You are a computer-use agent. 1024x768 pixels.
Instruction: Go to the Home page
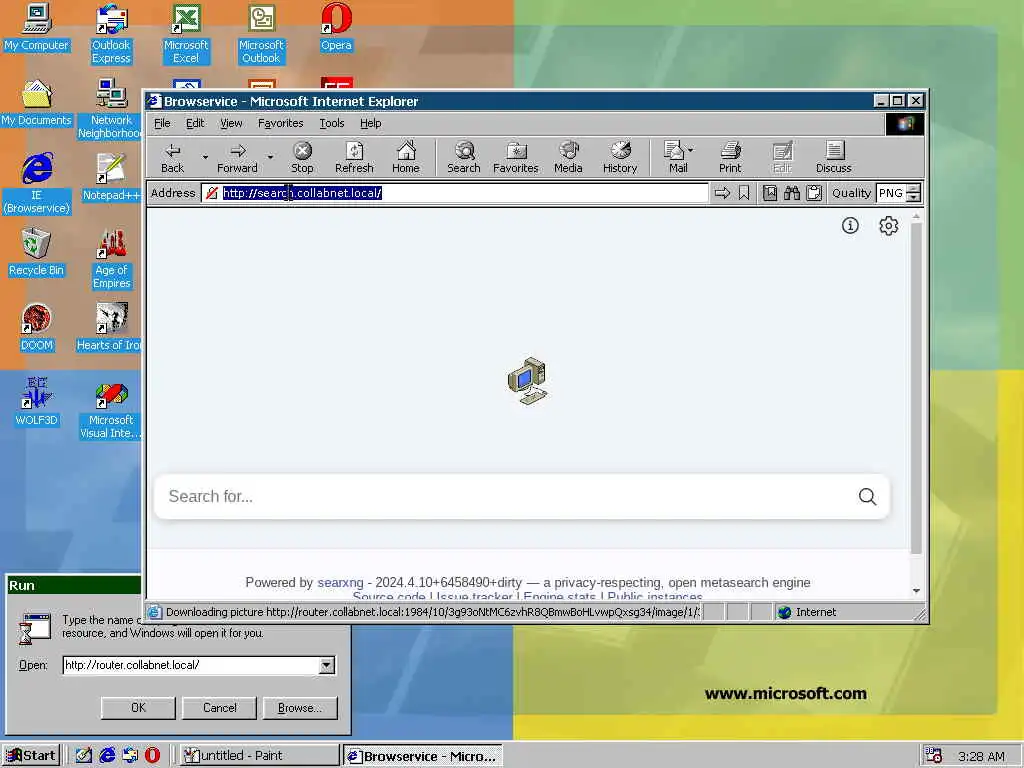tap(406, 158)
